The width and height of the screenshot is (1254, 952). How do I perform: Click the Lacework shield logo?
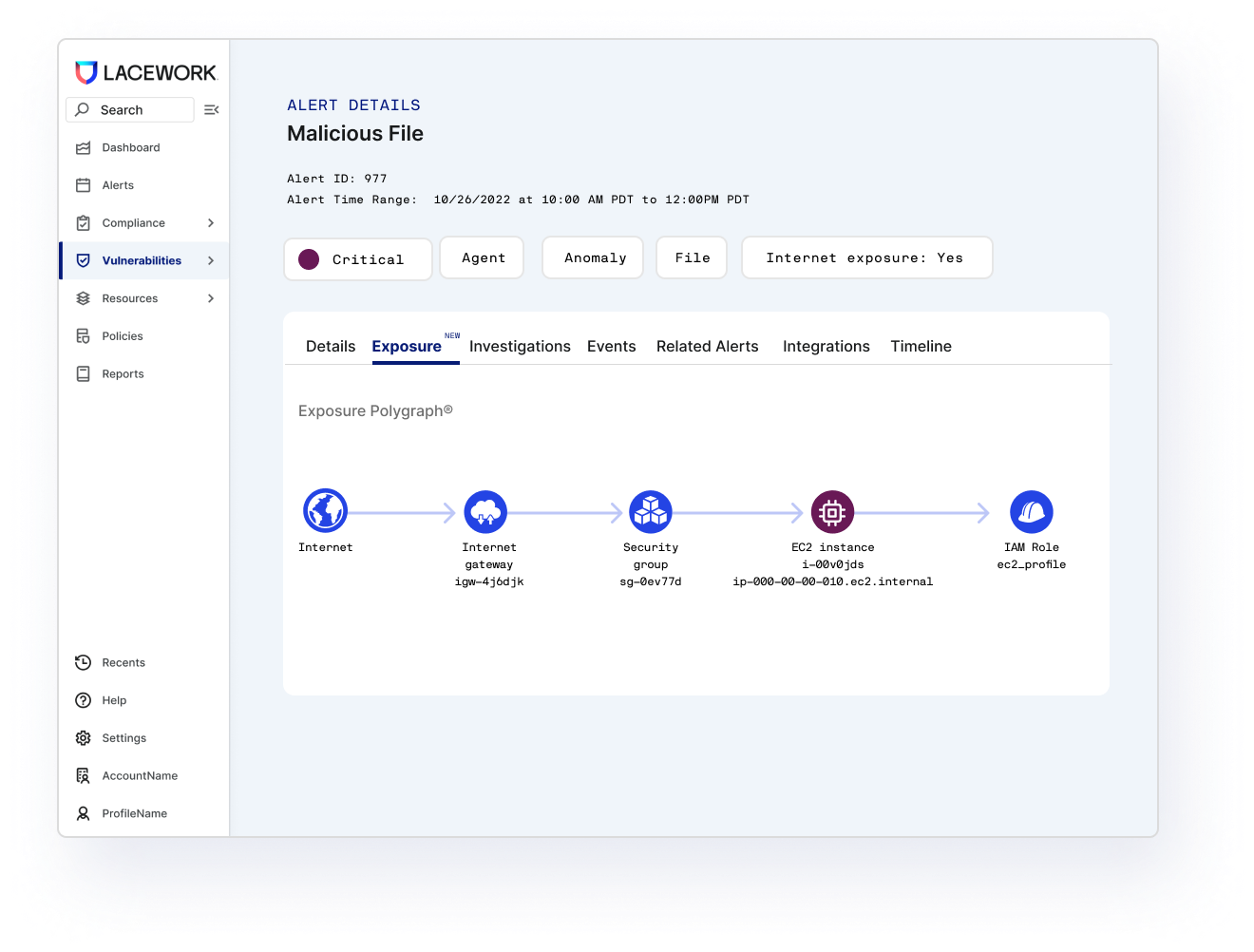[x=85, y=71]
